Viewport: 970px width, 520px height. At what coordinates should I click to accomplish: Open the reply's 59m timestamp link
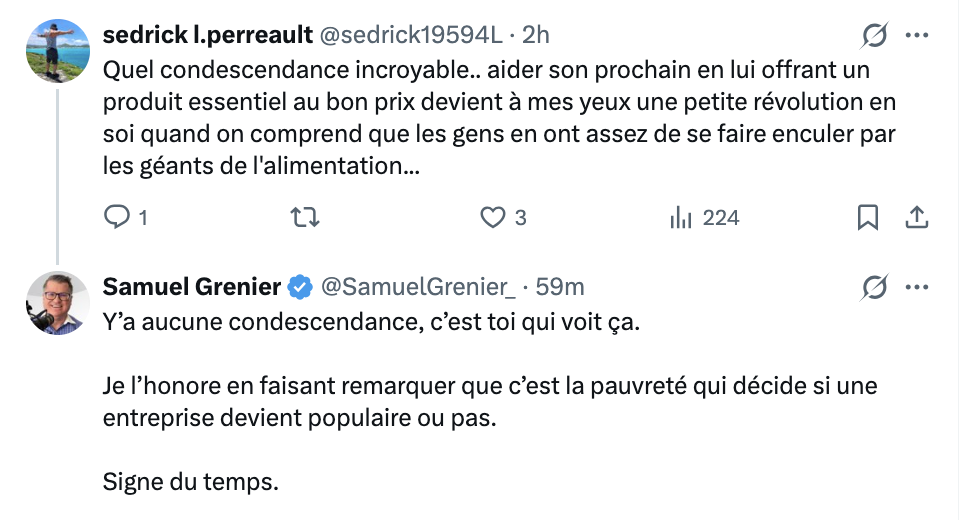pos(560,288)
